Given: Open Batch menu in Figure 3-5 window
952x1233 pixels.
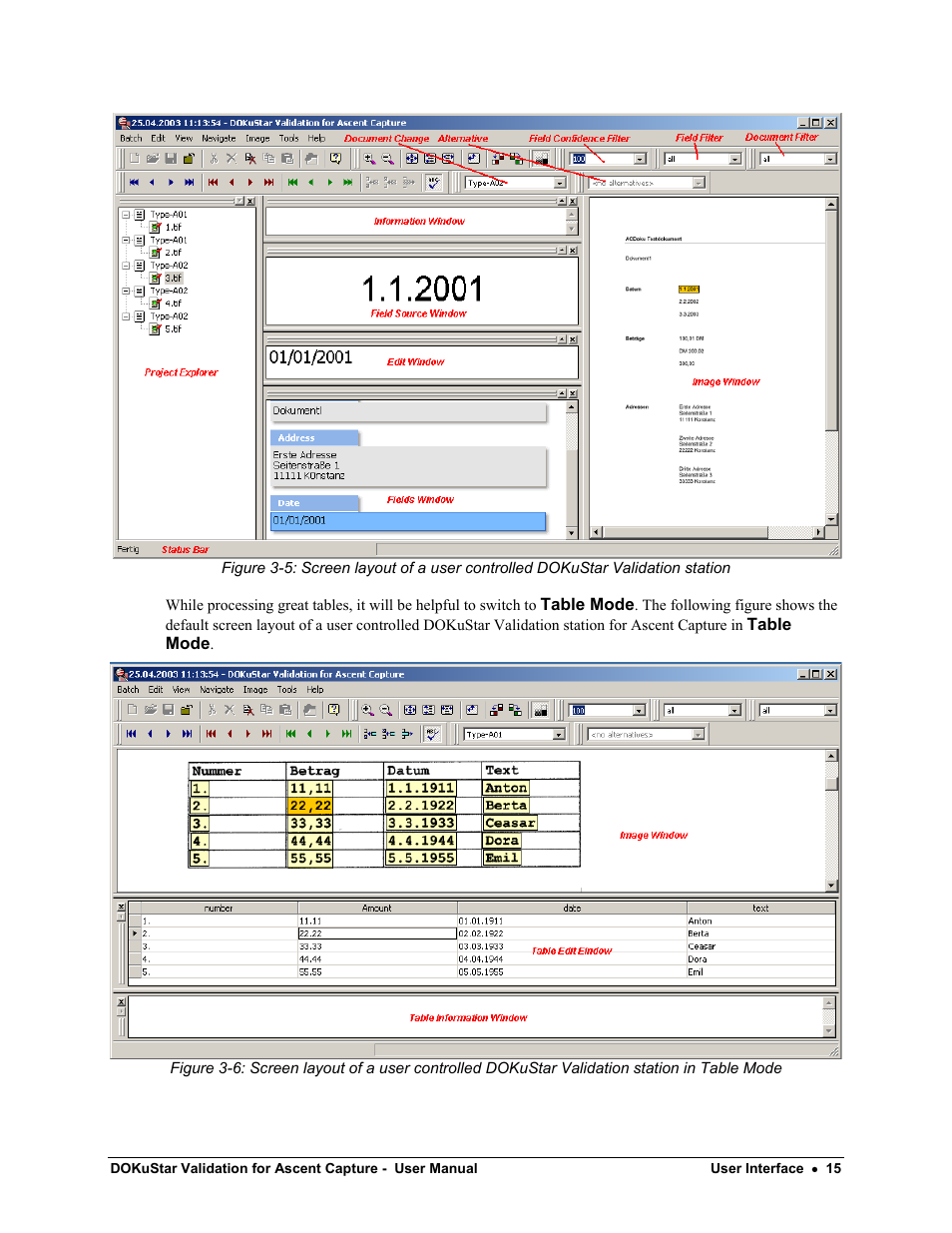Looking at the screenshot, I should 131,139.
